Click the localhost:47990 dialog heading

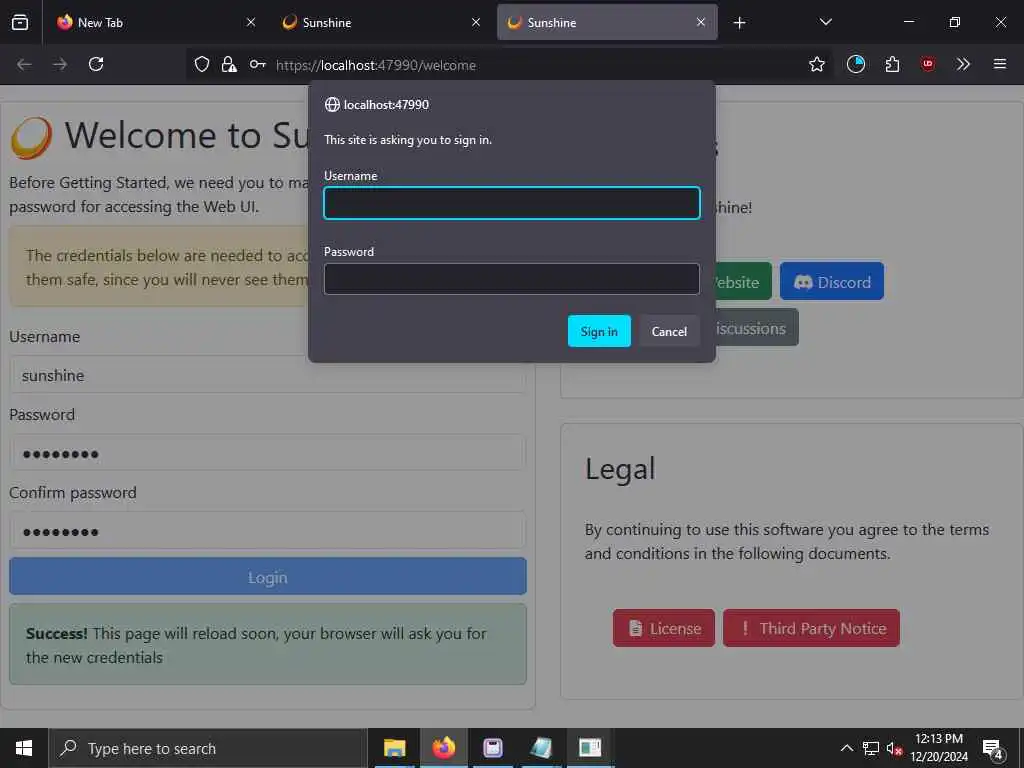(386, 104)
